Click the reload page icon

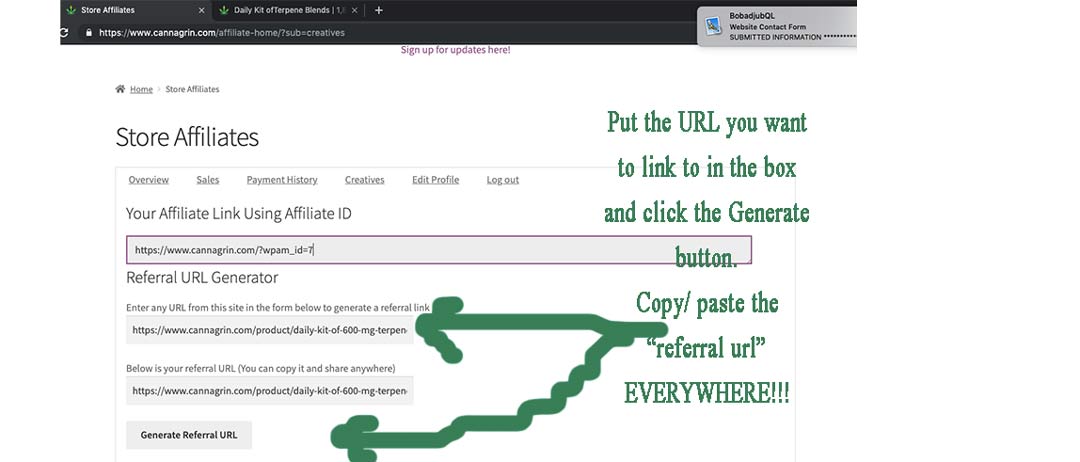(x=65, y=32)
